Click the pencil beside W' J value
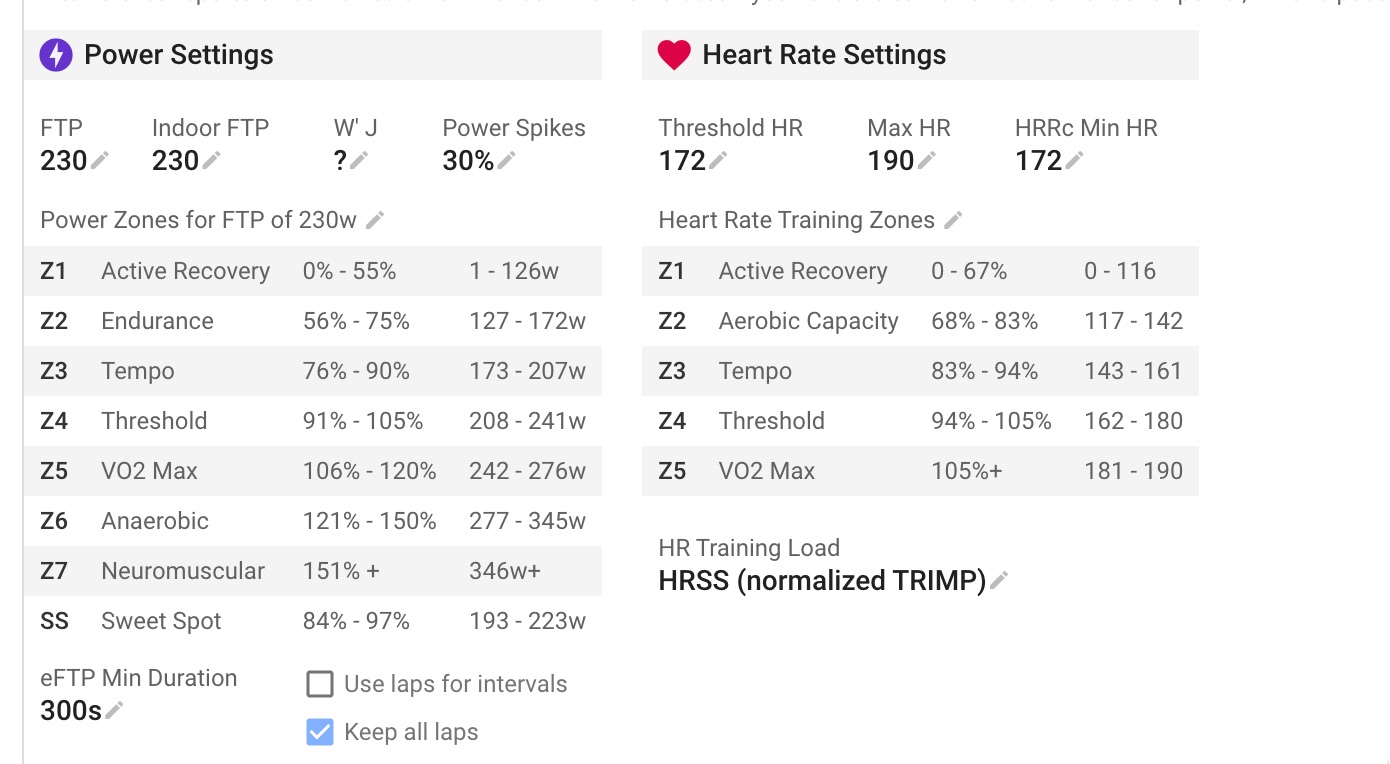1390x764 pixels. [359, 160]
